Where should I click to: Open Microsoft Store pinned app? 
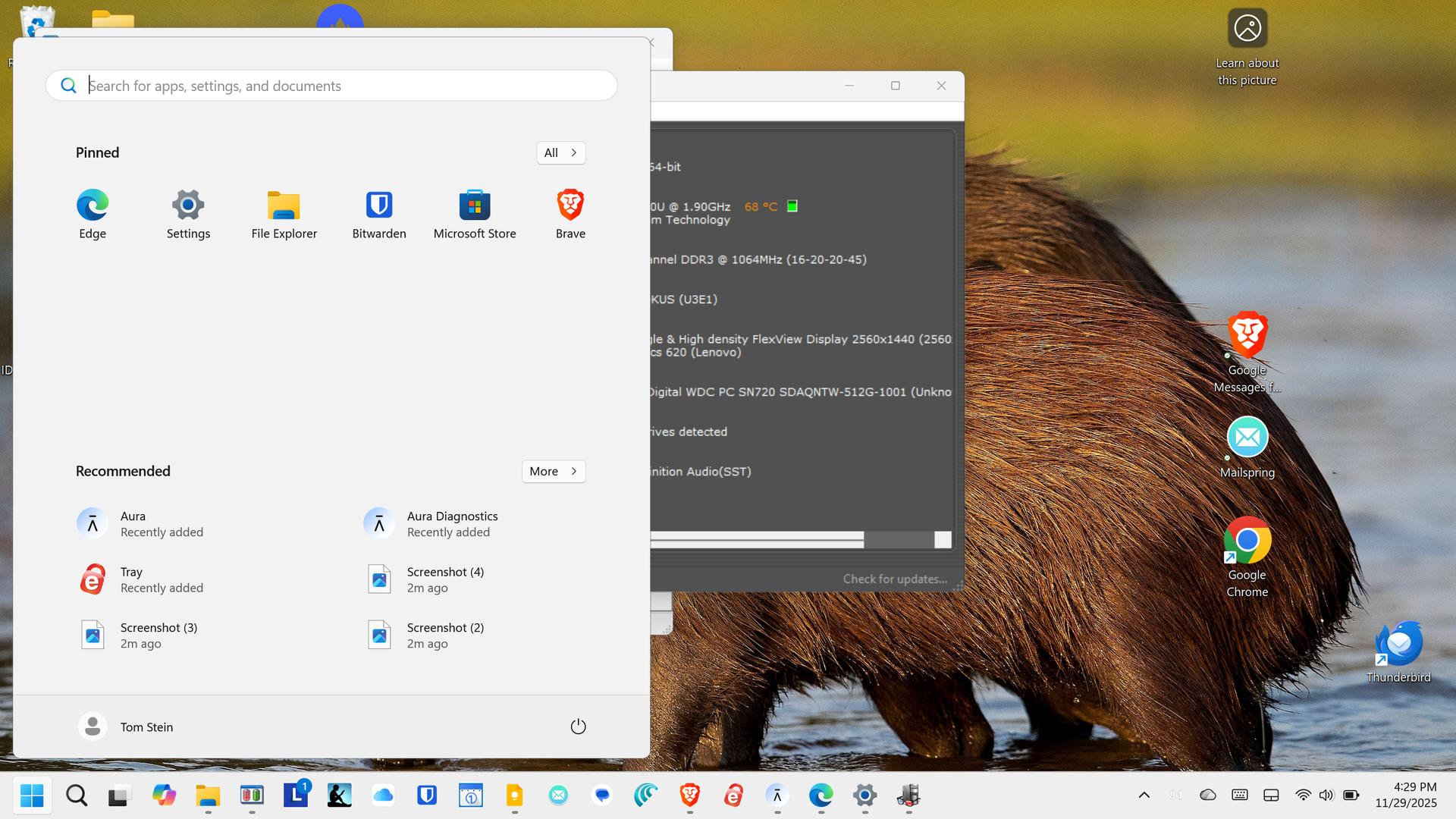[475, 214]
